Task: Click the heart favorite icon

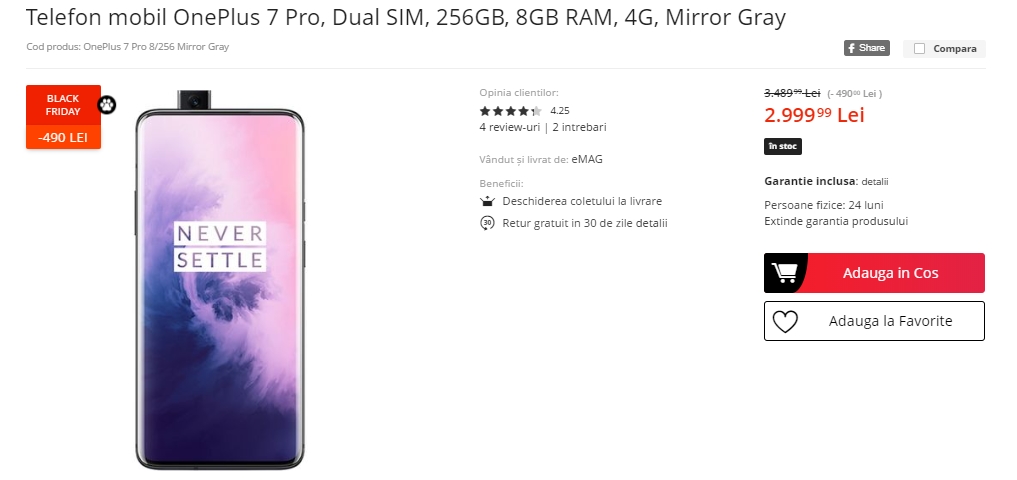Action: (x=785, y=321)
